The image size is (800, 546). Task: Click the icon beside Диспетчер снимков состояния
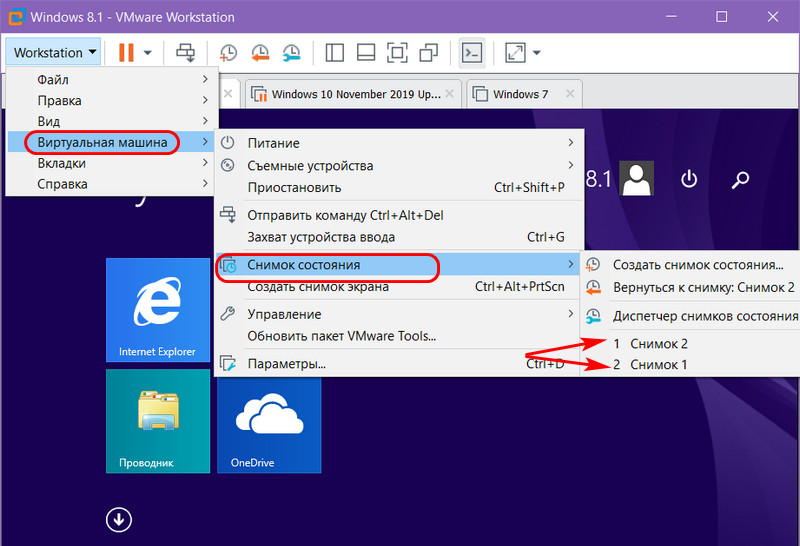click(593, 316)
